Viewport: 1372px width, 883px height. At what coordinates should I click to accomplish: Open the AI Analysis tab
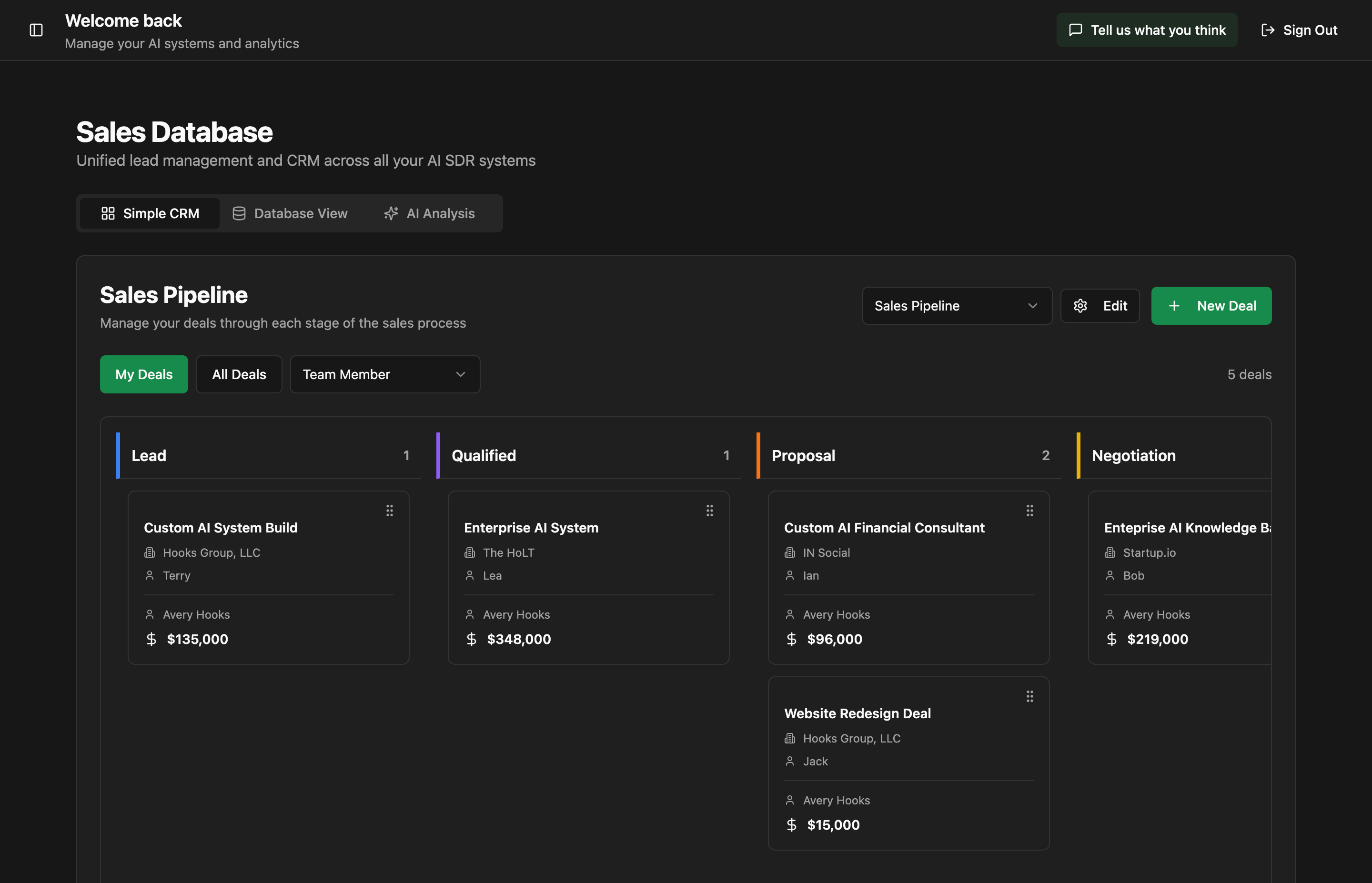click(429, 213)
